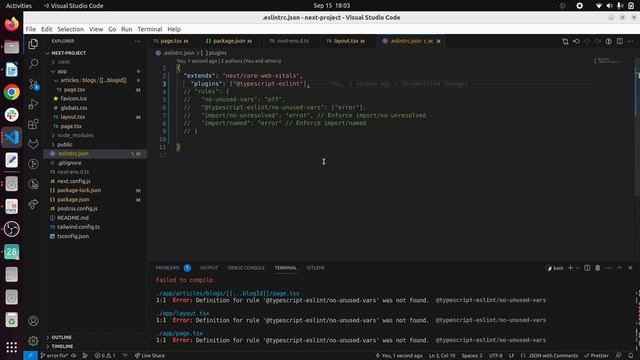
Task: Switch to the DEBUG CONSOLE tab
Action: point(246,268)
